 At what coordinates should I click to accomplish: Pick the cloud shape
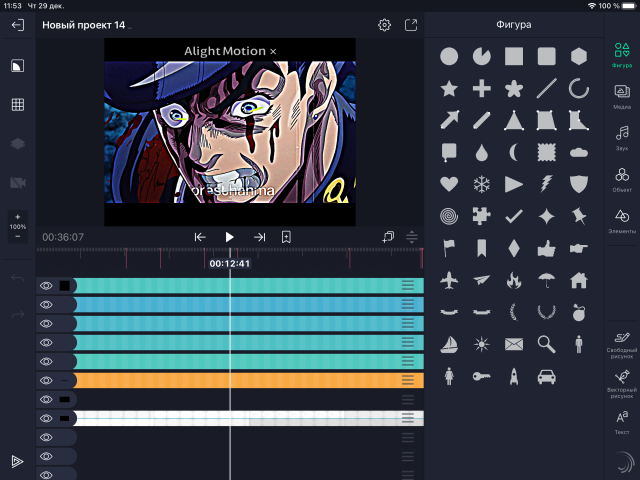[x=579, y=153]
